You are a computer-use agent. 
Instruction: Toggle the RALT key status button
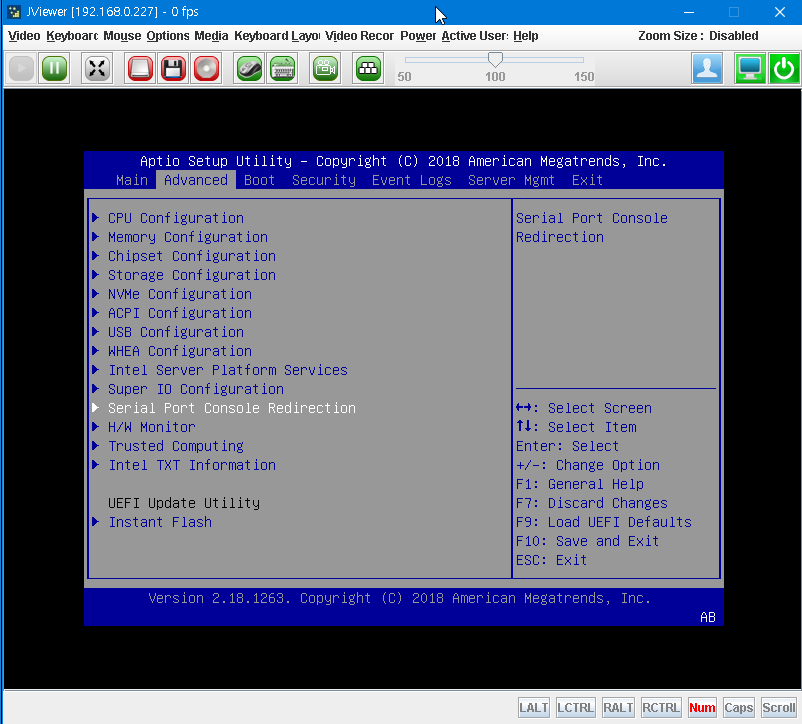coord(618,708)
